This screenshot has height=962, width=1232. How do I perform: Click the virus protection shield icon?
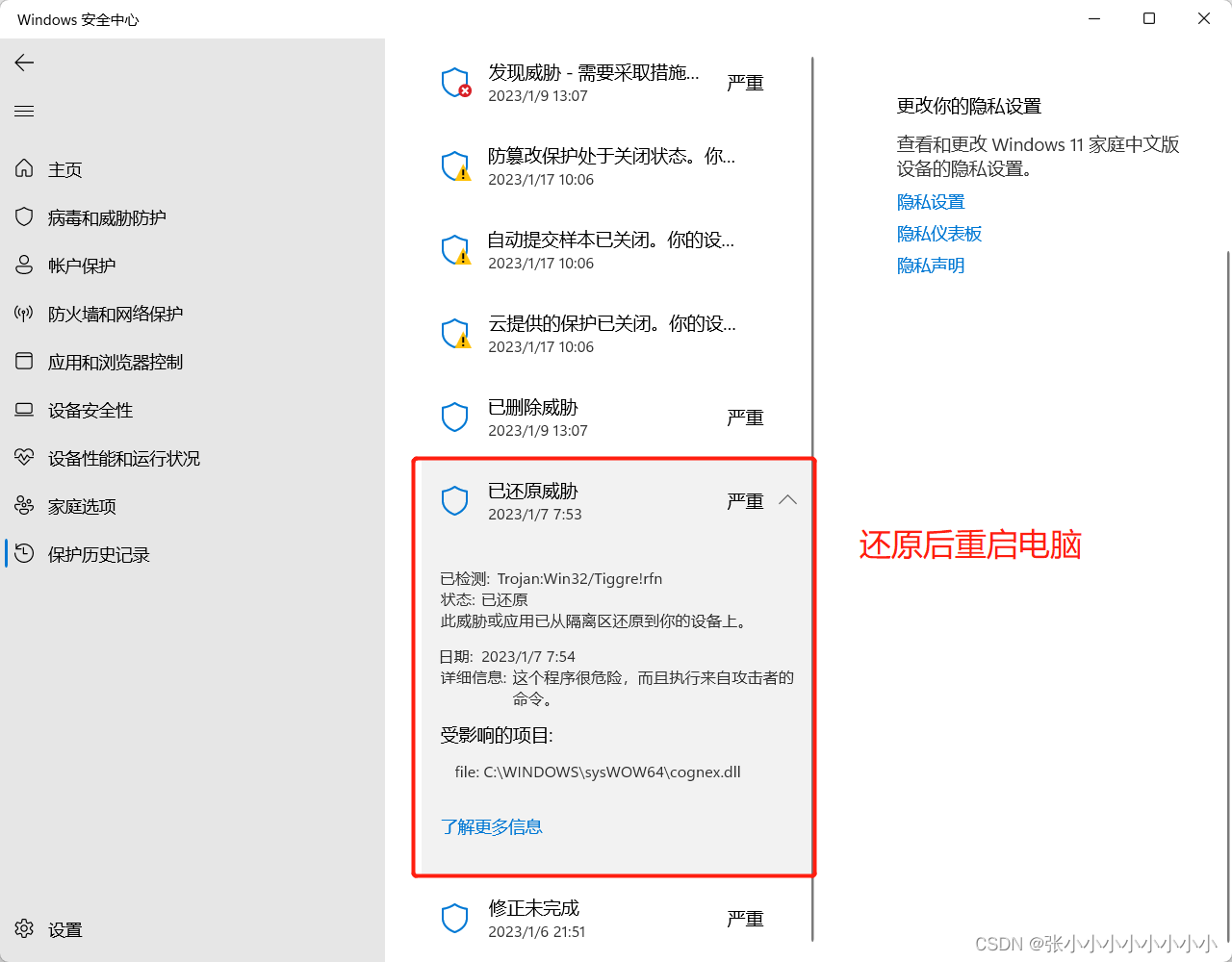pos(24,216)
